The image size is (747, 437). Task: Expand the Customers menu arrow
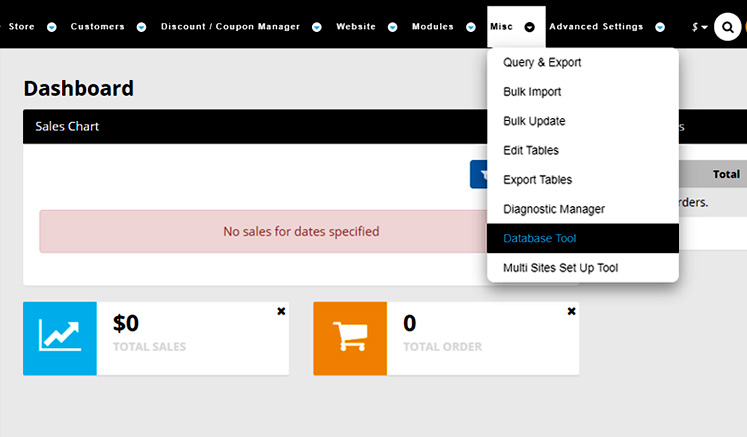(x=141, y=27)
